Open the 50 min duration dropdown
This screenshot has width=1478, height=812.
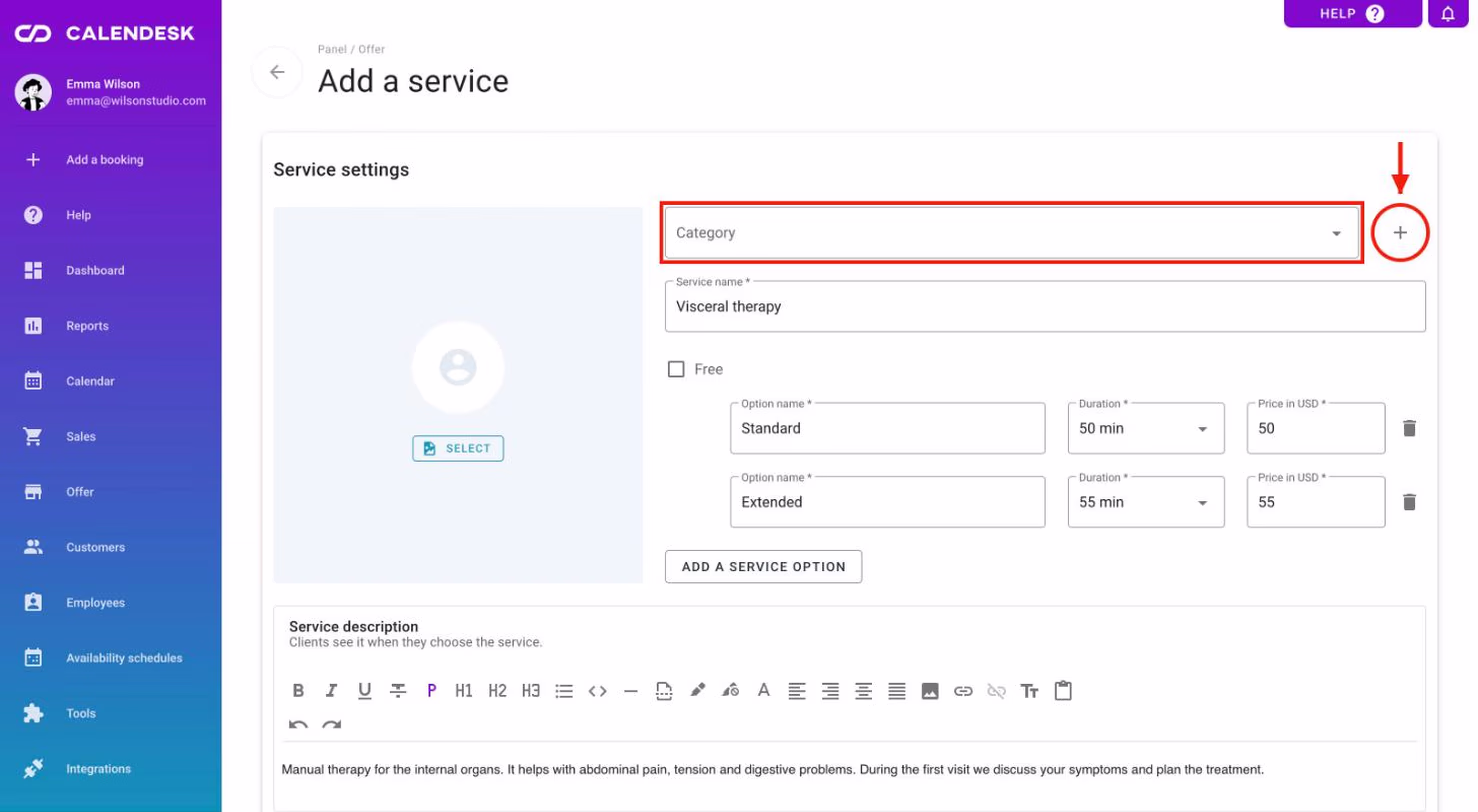(x=1146, y=428)
